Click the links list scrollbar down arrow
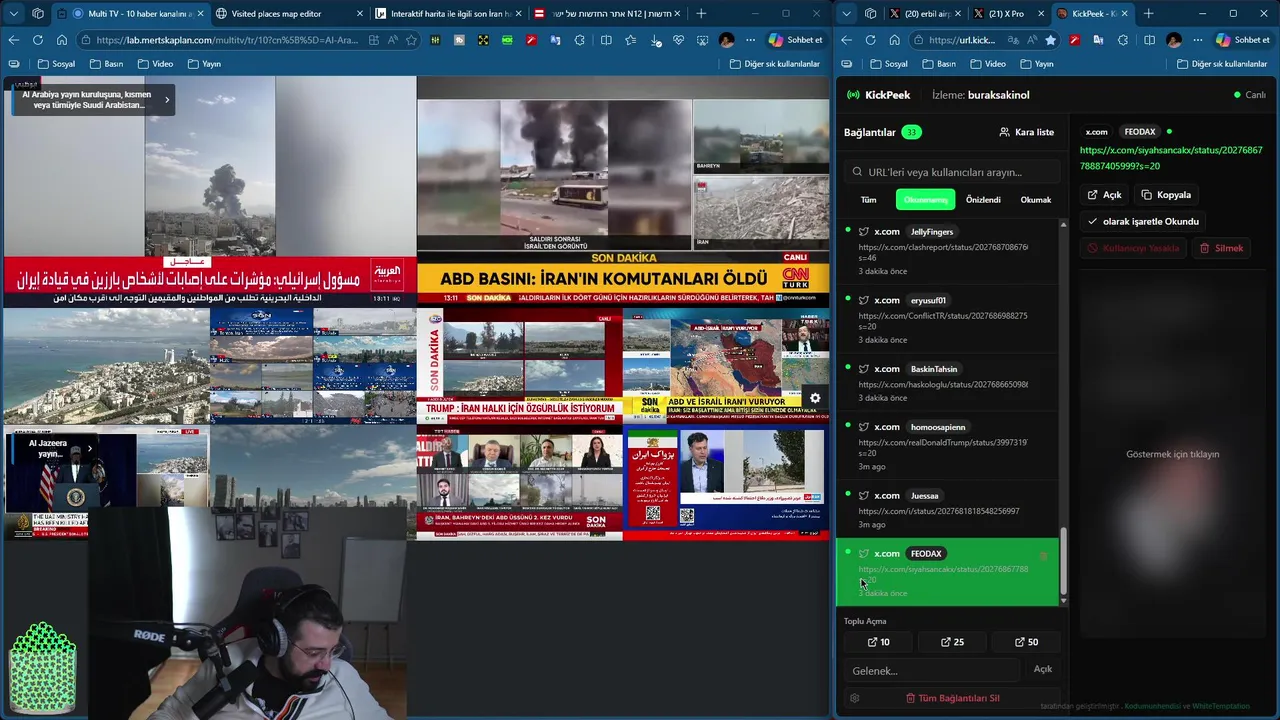The height and width of the screenshot is (720, 1280). point(1063,601)
